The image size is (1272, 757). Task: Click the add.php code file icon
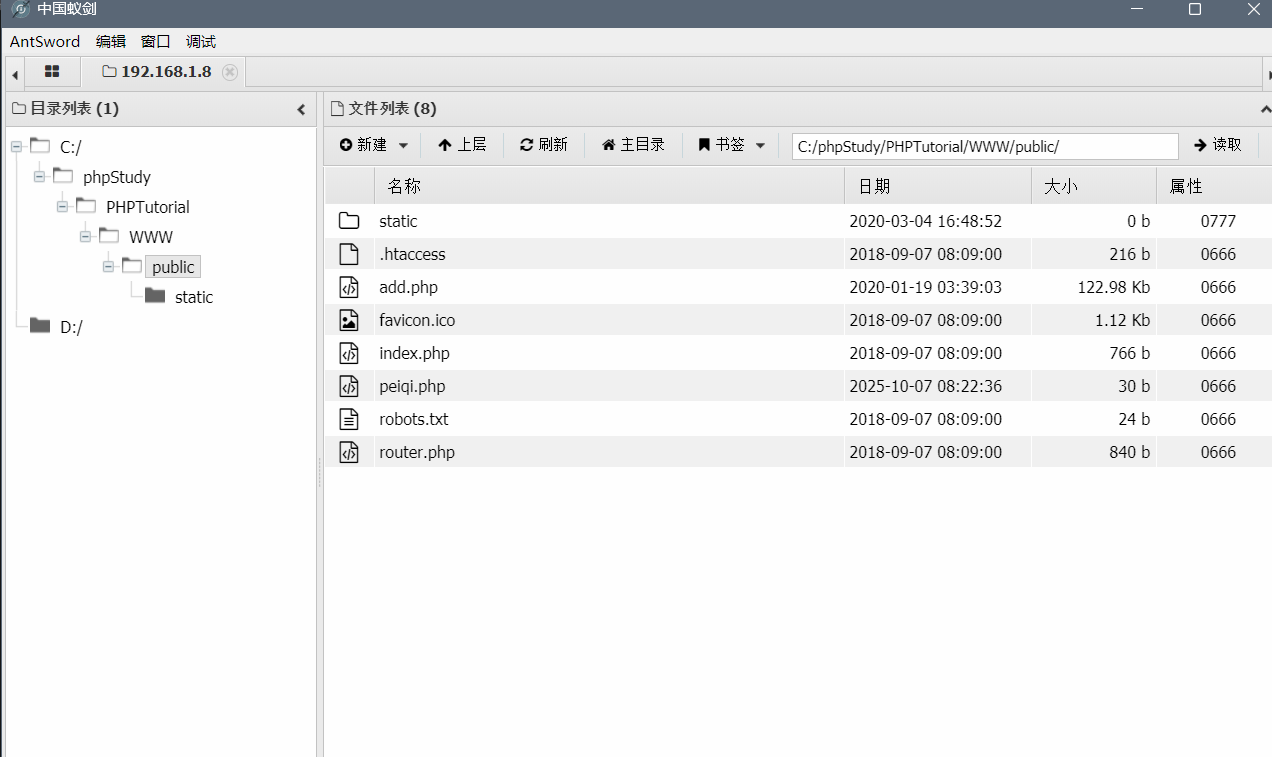pos(348,287)
